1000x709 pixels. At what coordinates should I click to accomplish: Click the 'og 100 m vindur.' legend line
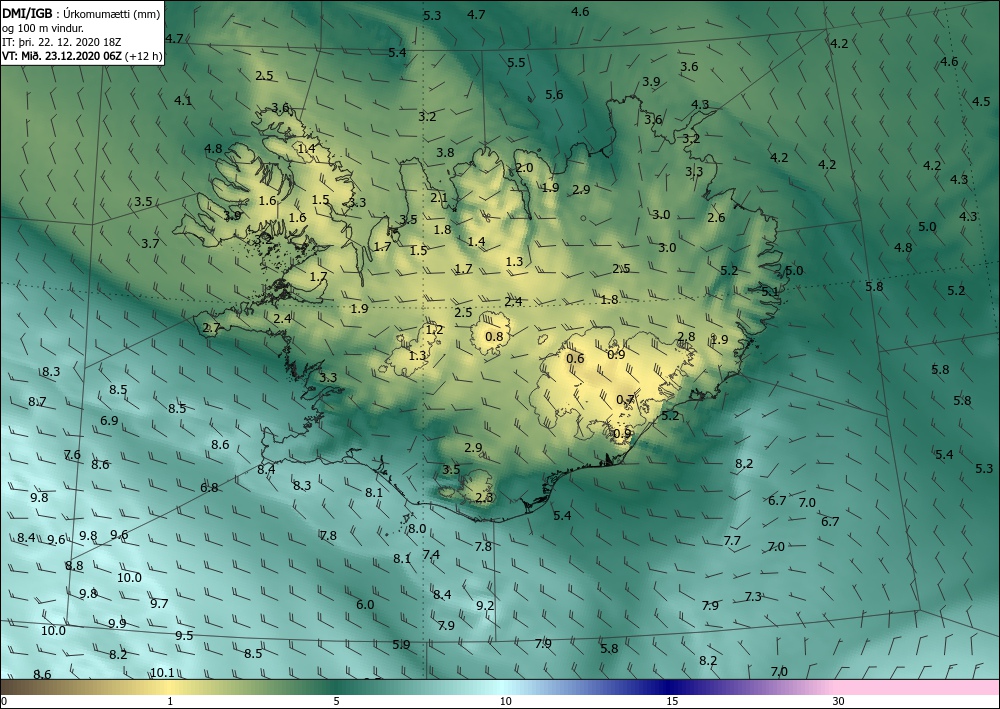pos(43,28)
